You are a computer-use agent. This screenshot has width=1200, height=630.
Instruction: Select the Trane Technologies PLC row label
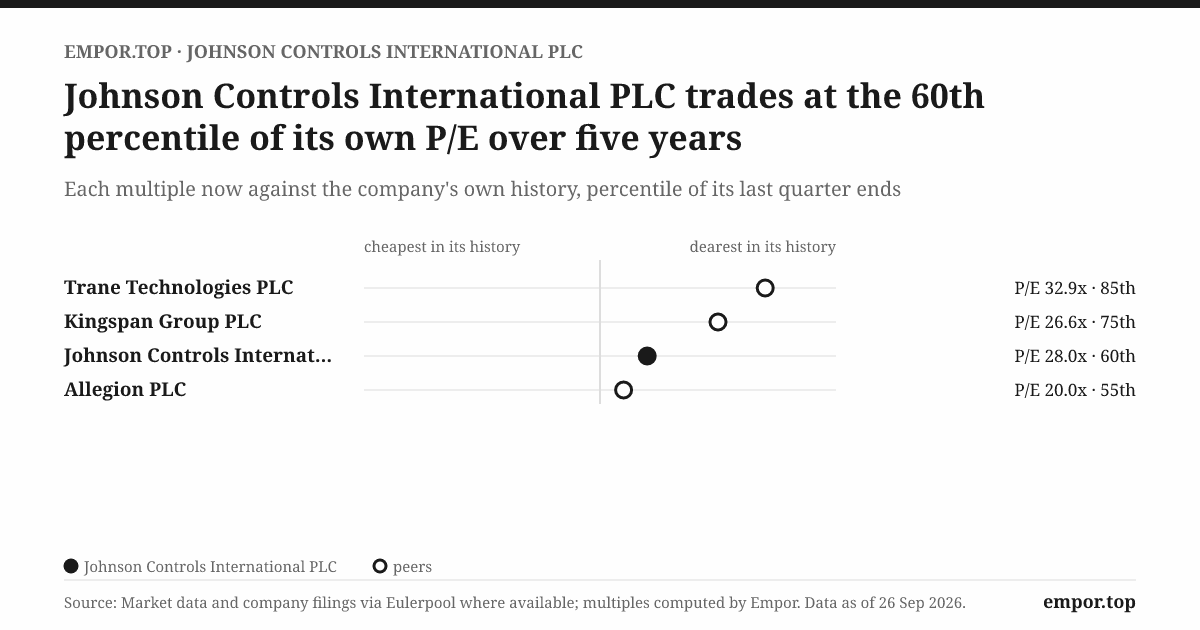[179, 288]
